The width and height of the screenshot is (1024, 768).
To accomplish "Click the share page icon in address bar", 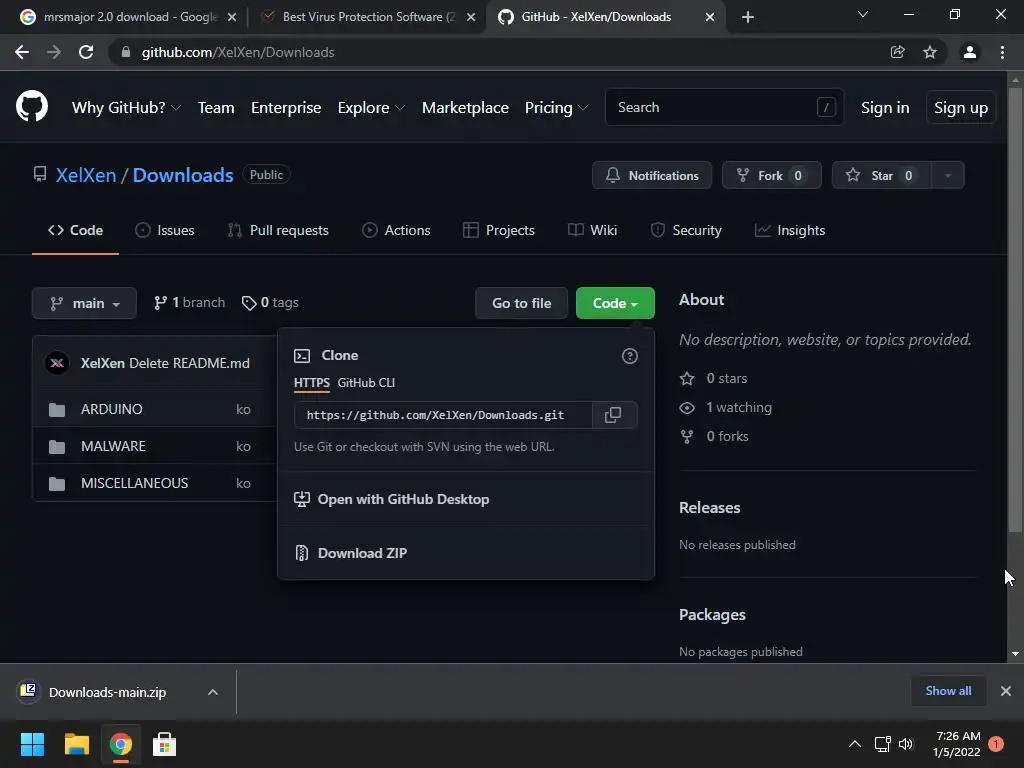I will (897, 52).
